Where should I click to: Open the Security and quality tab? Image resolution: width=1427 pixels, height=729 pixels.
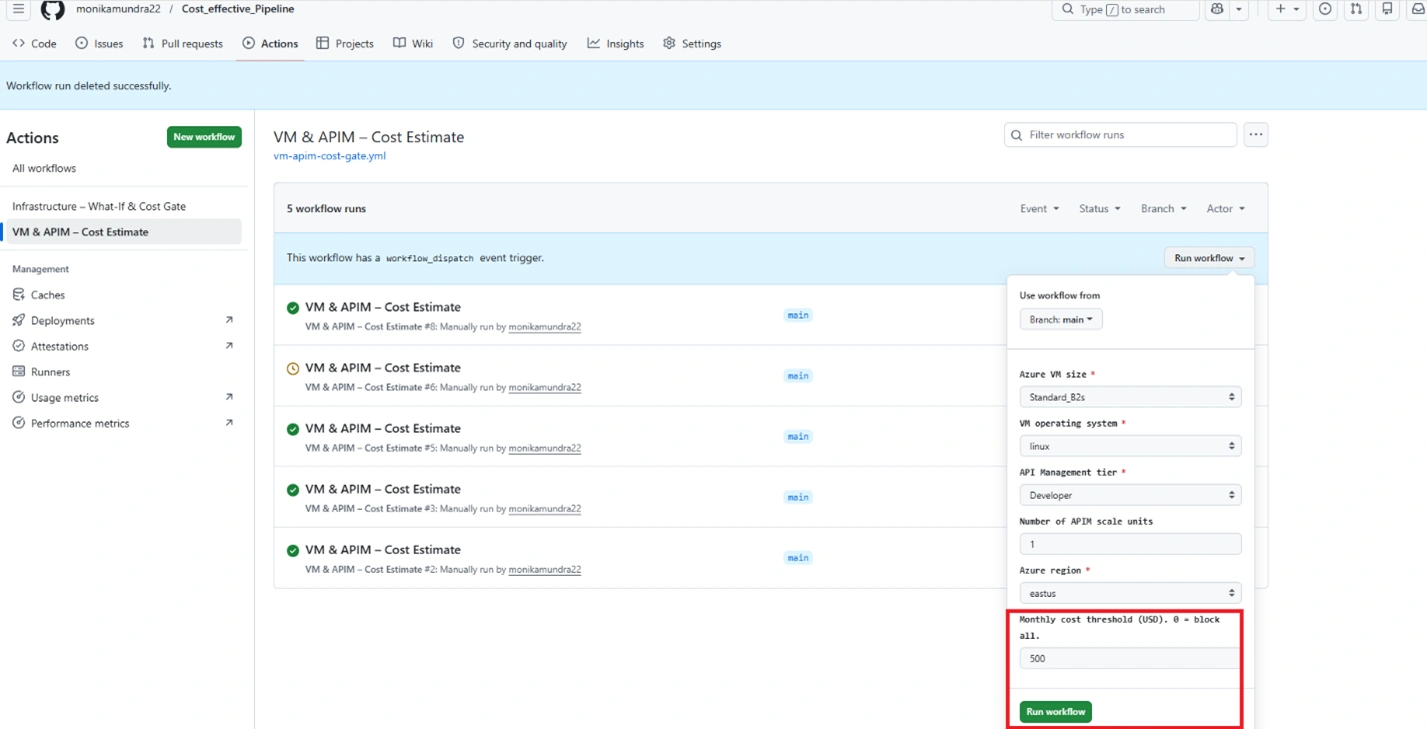(509, 44)
